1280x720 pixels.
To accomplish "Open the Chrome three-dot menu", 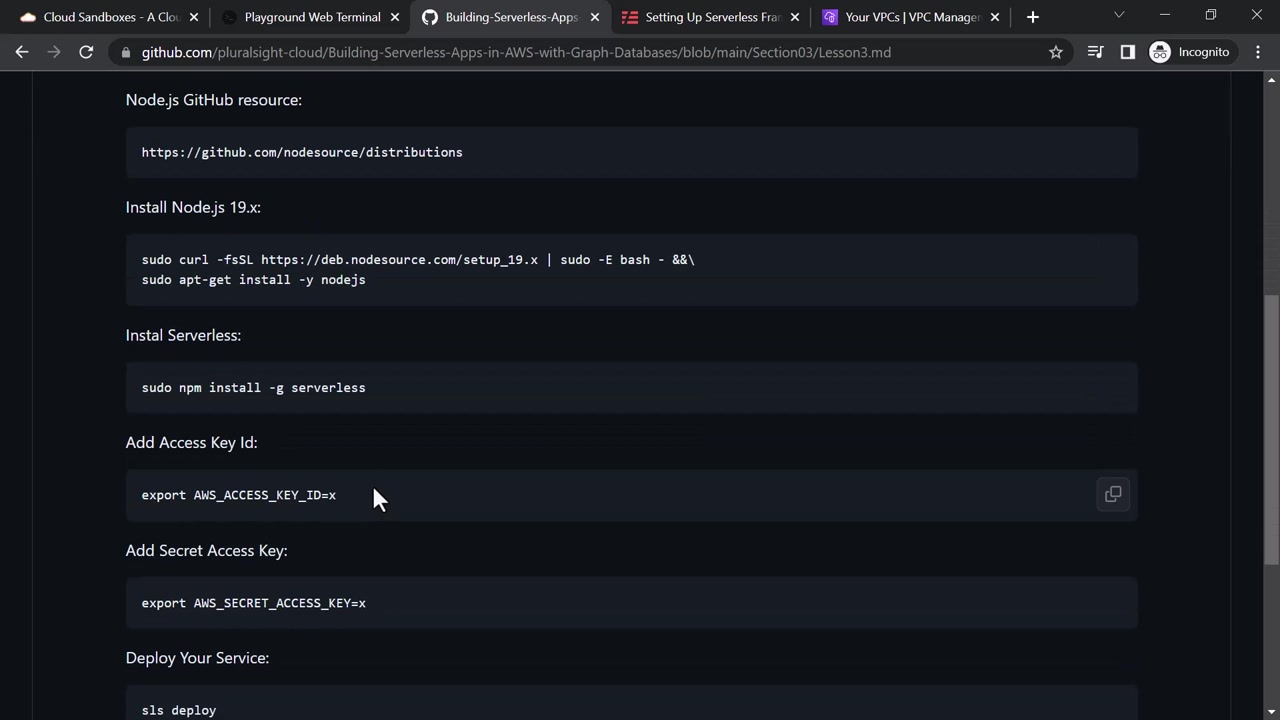I will point(1258,52).
